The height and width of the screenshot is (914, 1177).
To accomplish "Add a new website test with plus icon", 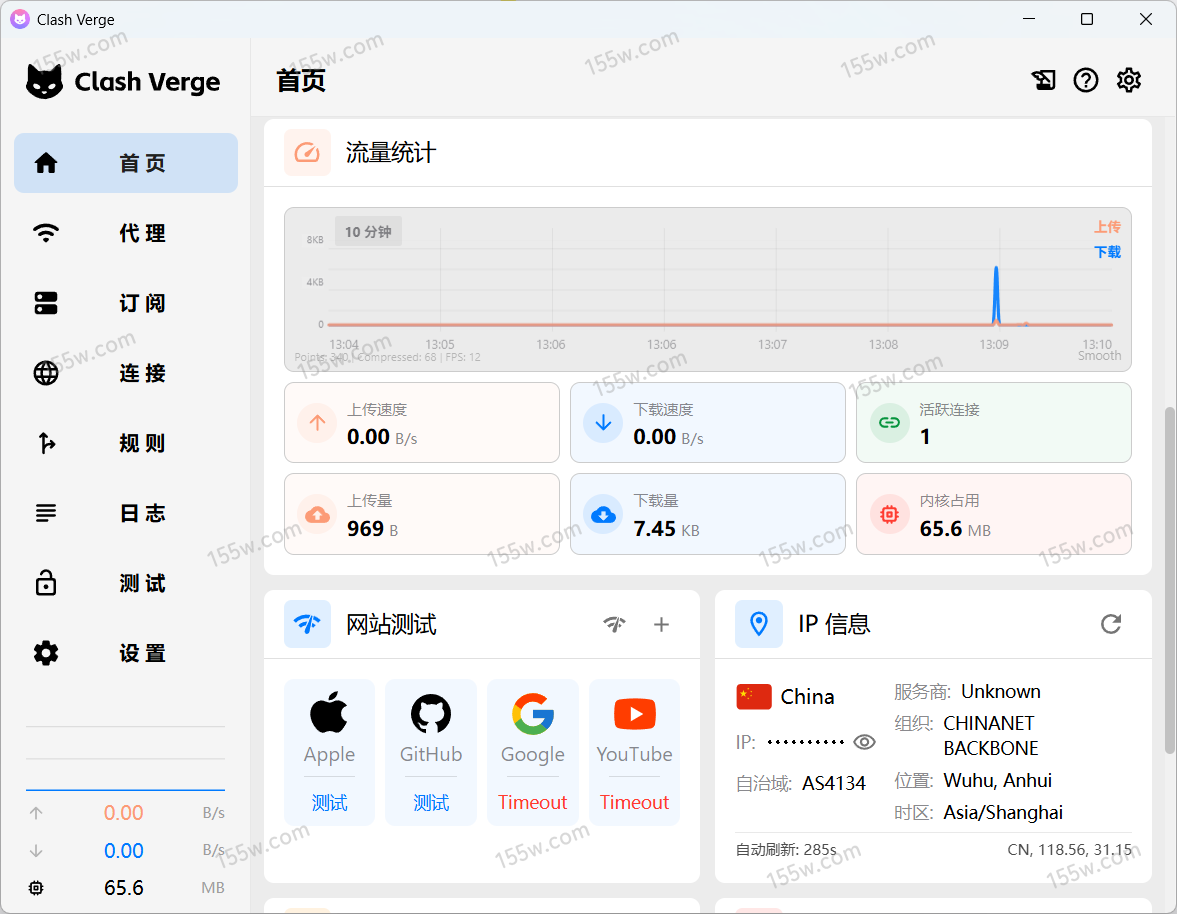I will pyautogui.click(x=661, y=624).
